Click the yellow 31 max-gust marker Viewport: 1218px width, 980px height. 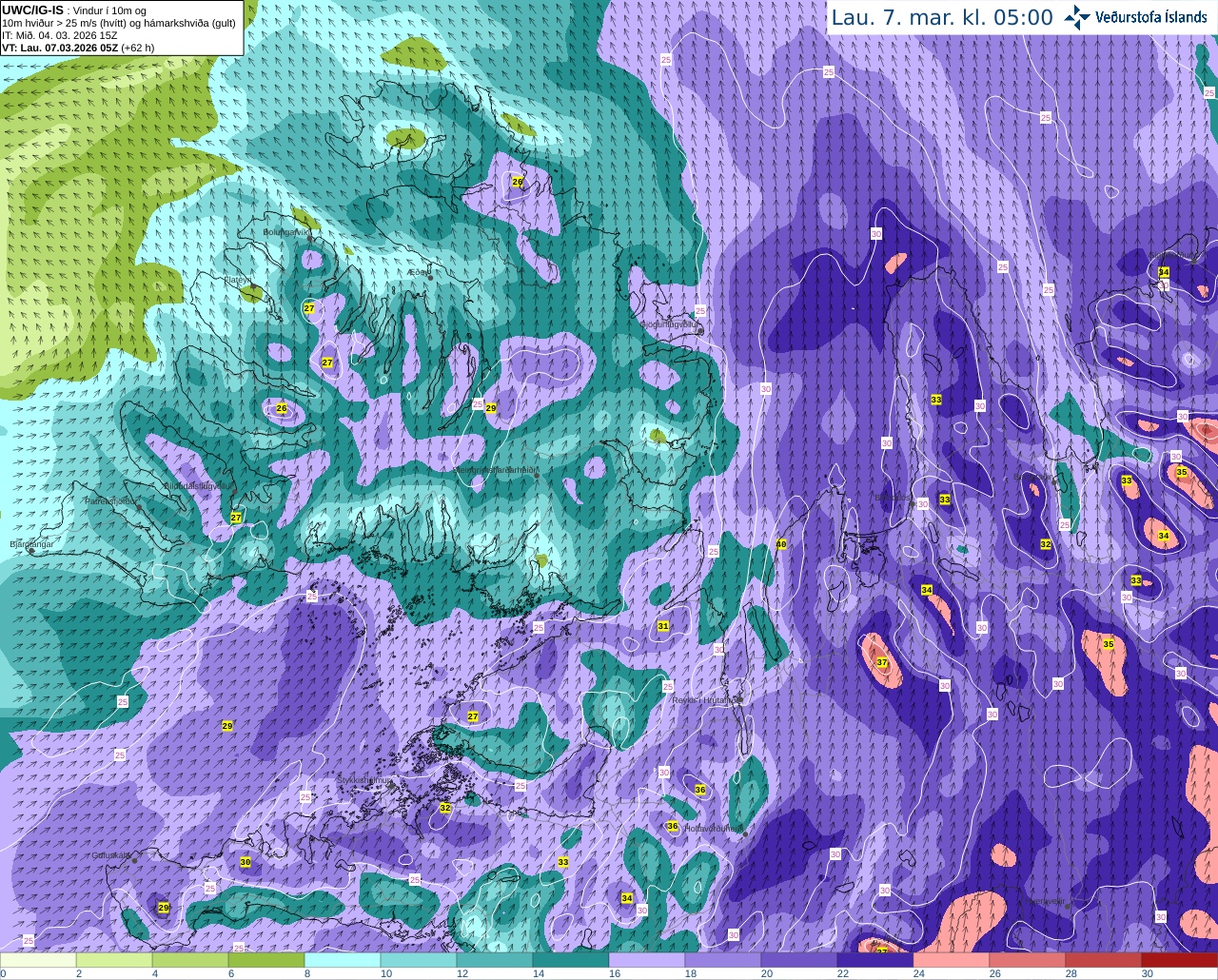click(x=663, y=626)
